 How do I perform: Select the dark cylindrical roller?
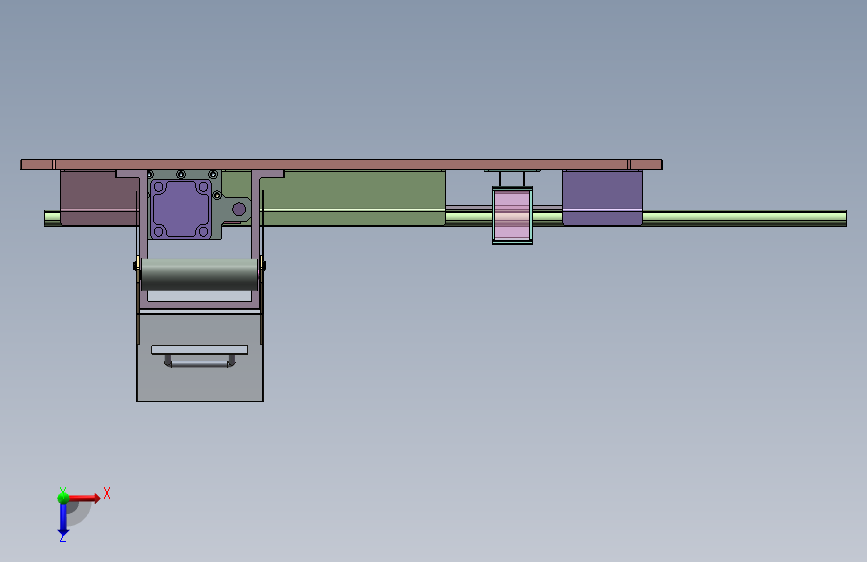coord(200,274)
